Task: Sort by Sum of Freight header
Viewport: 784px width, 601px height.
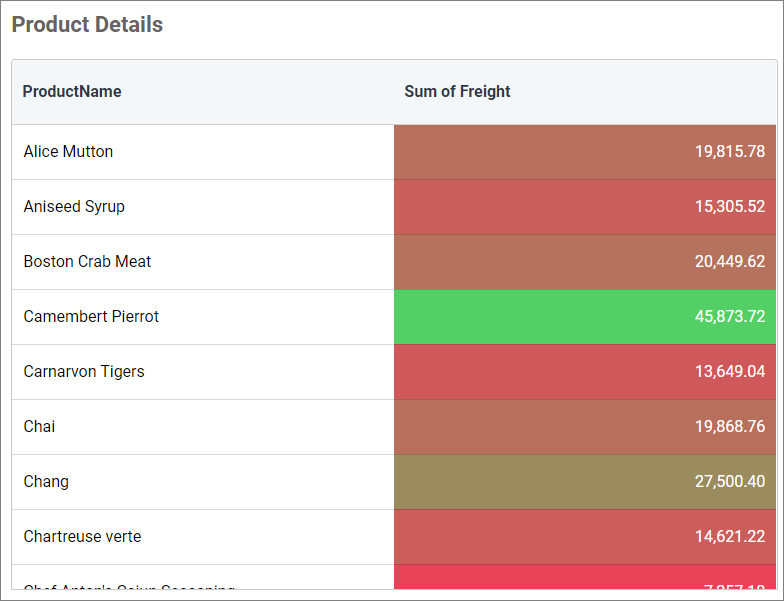Action: click(x=457, y=92)
